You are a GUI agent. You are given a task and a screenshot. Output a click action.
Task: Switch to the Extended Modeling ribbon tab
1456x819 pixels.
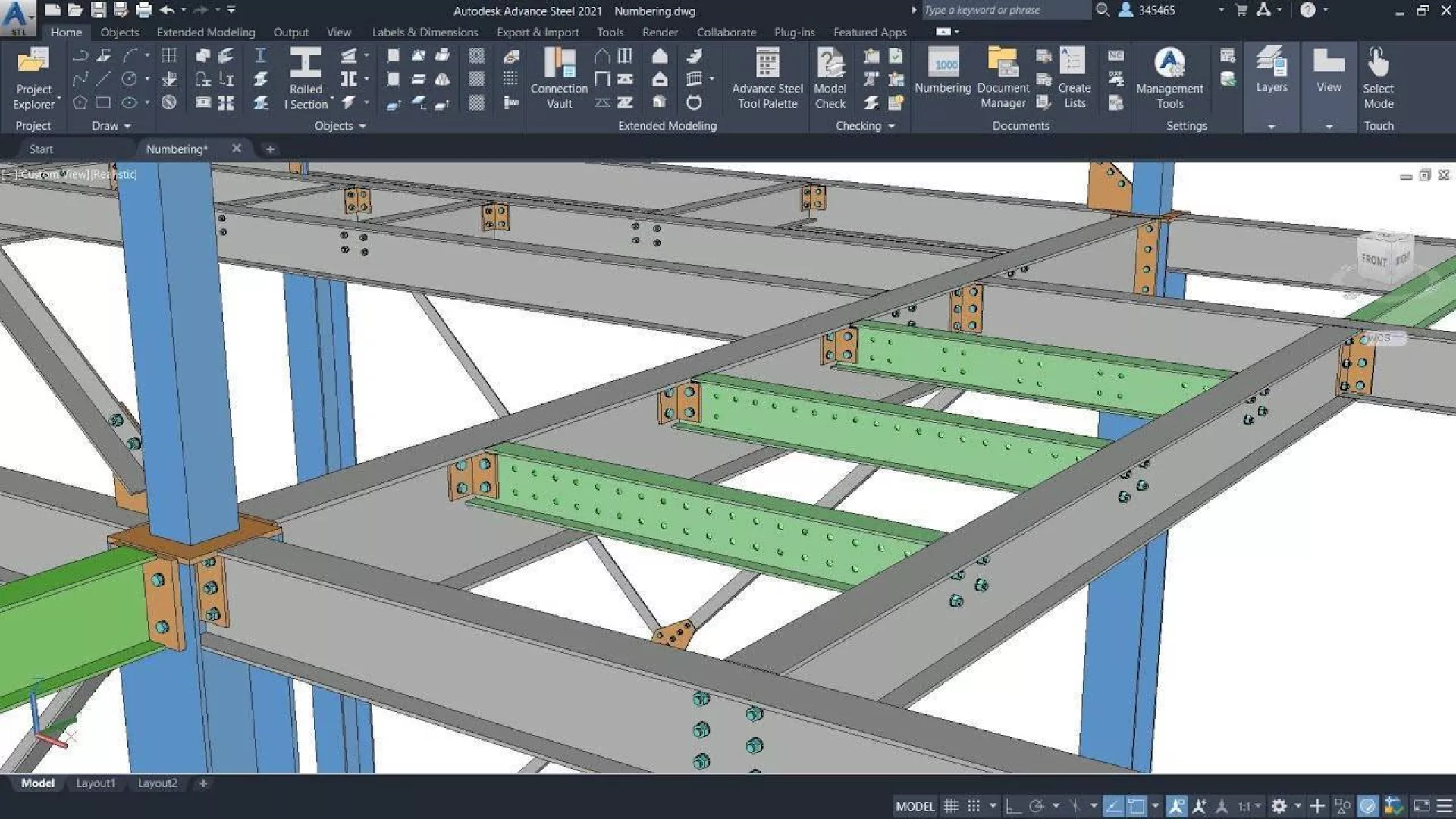206,33
